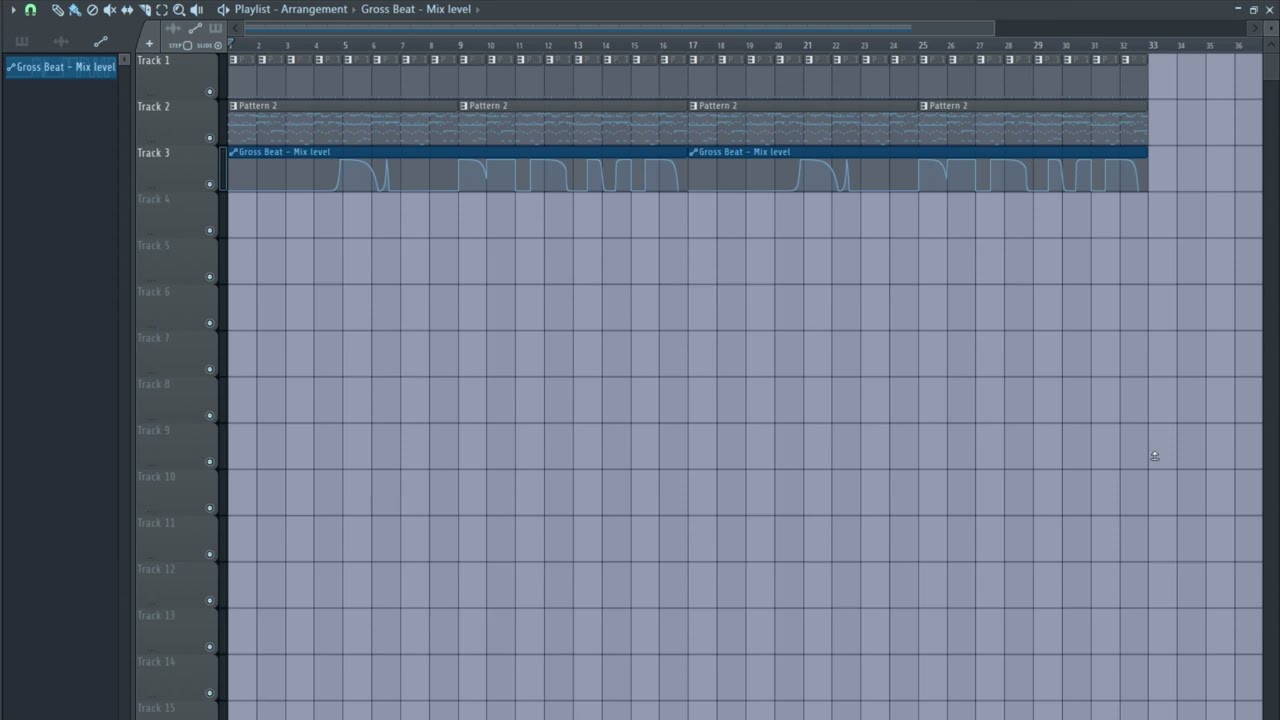Focus pattern clips in playlist toolbar

(215, 29)
